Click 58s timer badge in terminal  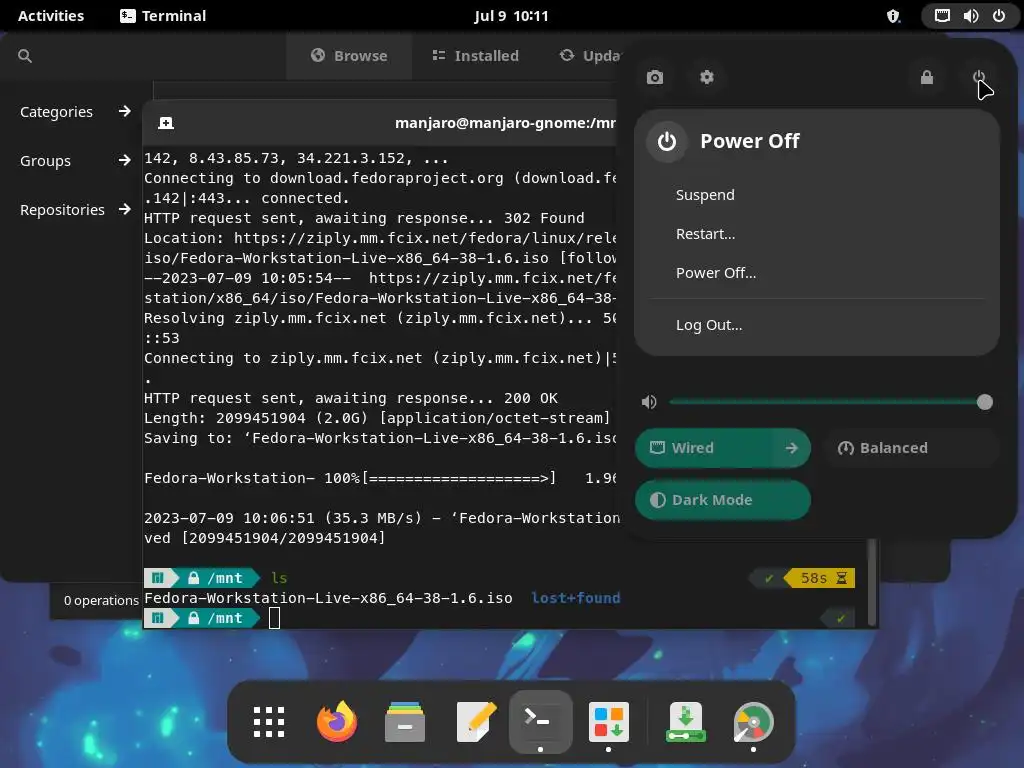click(820, 578)
